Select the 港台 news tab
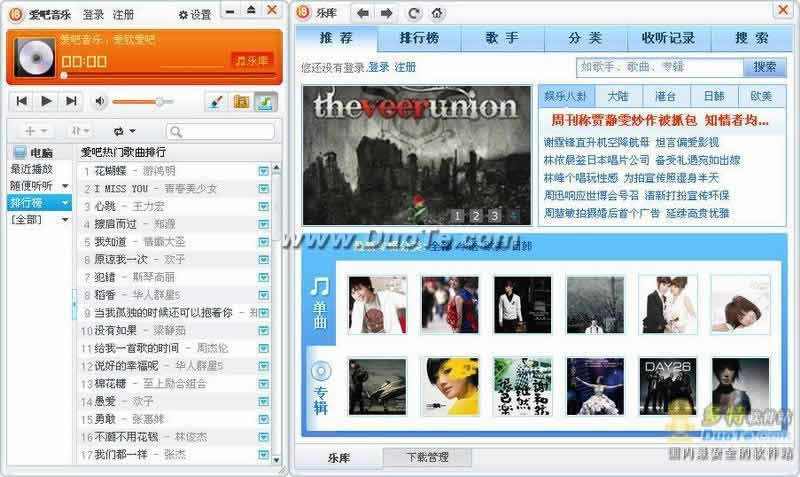Viewport: 800px width, 477px height. [x=665, y=96]
